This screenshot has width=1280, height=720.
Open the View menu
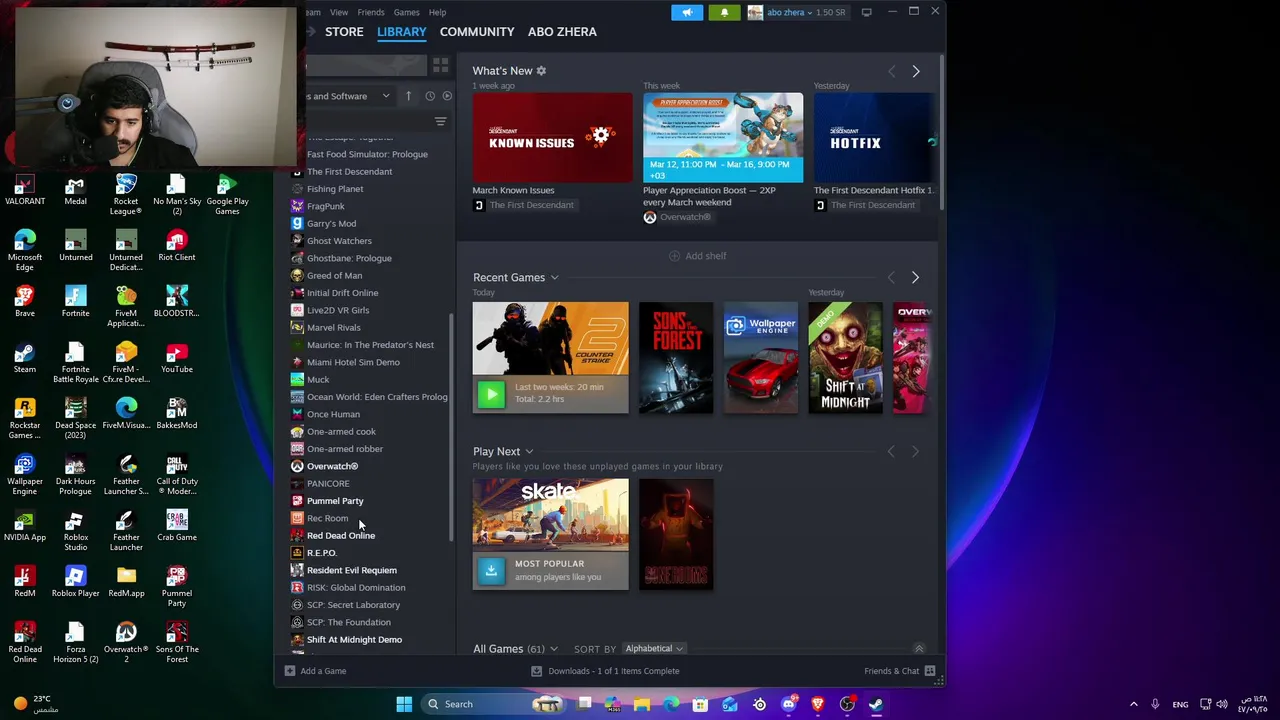tap(339, 12)
